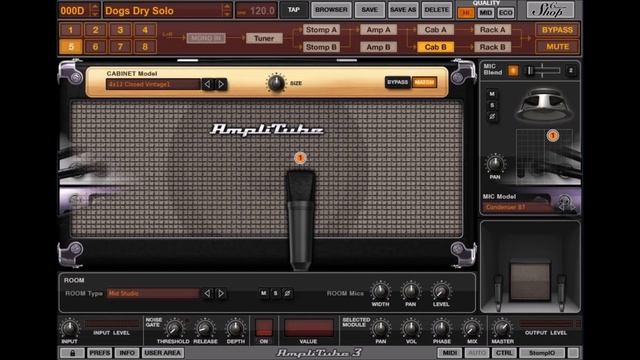The height and width of the screenshot is (360, 640).
Task: Open the Stomp A module
Action: 321,30
